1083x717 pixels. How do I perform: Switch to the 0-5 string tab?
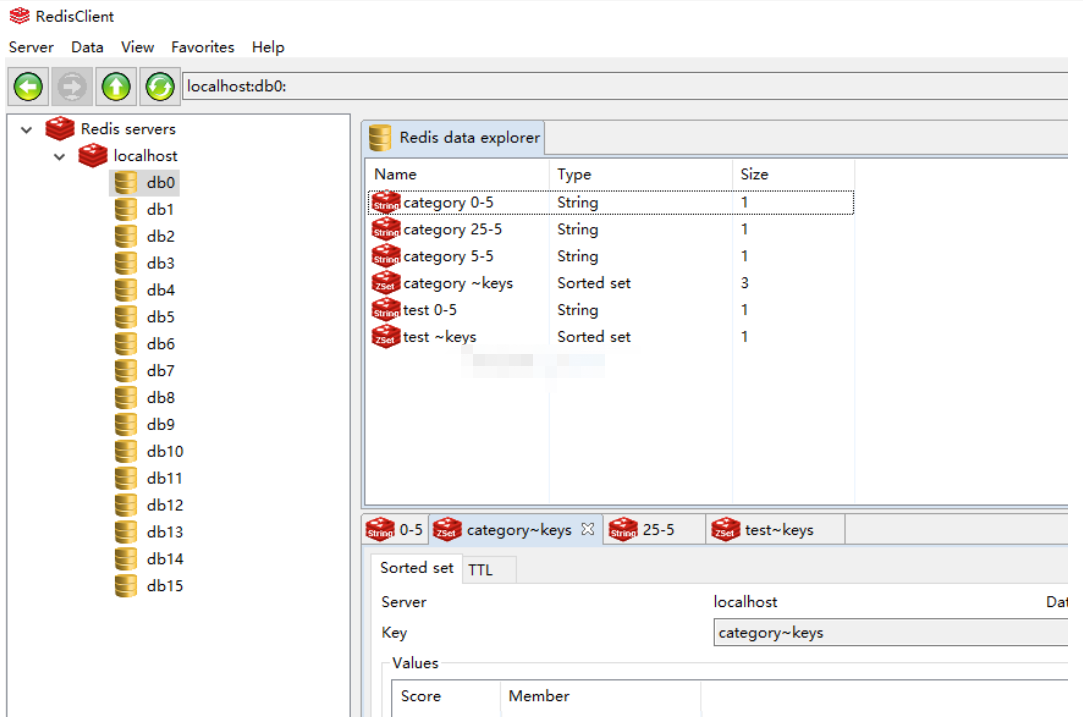(395, 530)
